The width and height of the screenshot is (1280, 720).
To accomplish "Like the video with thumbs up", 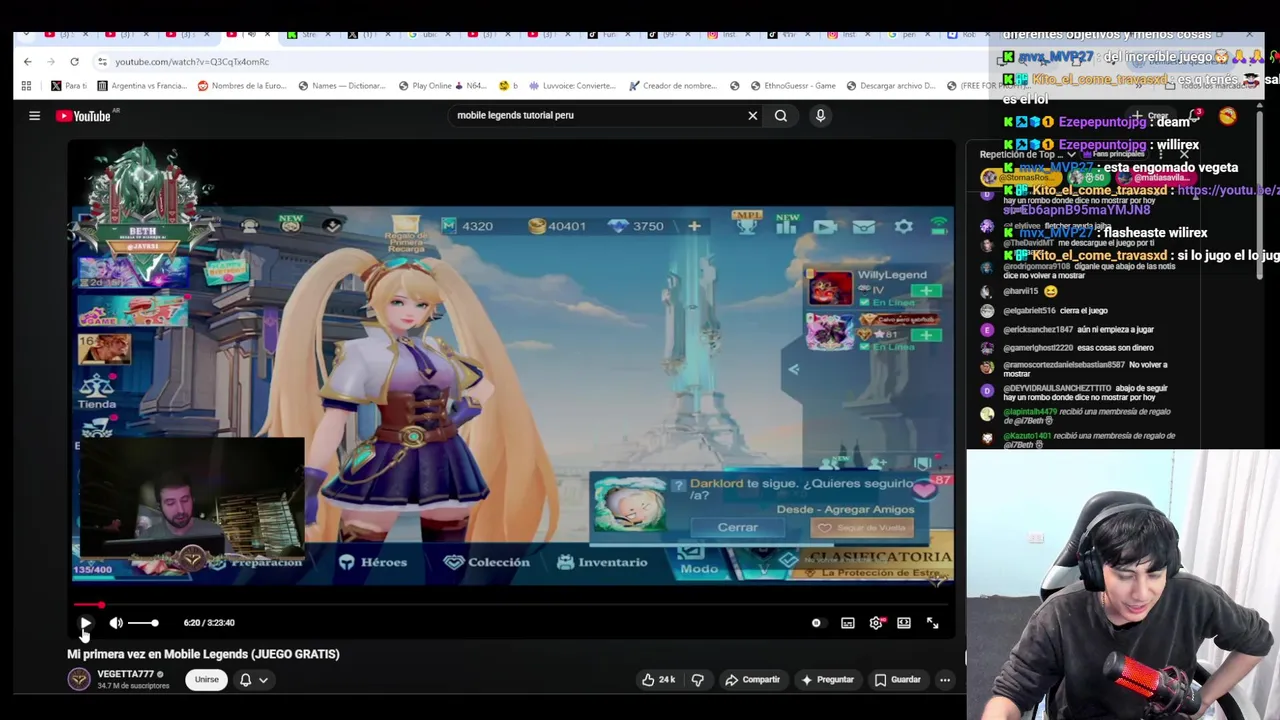I will pos(658,680).
